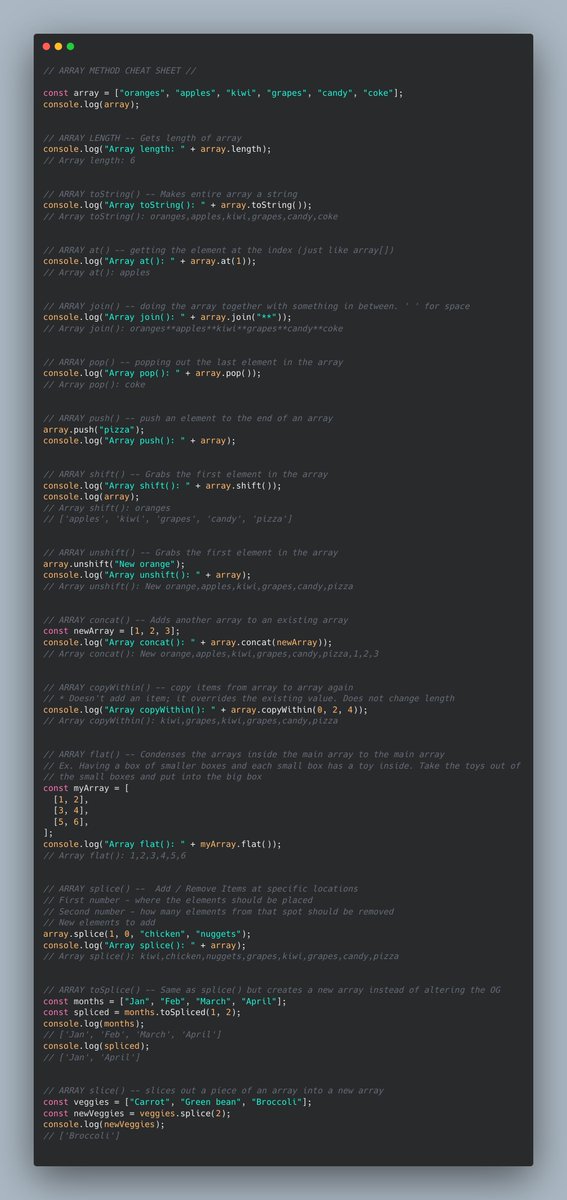Select the 'Array join(): oranges**apples' output comment
This screenshot has height=1200, width=567.
pos(193,328)
